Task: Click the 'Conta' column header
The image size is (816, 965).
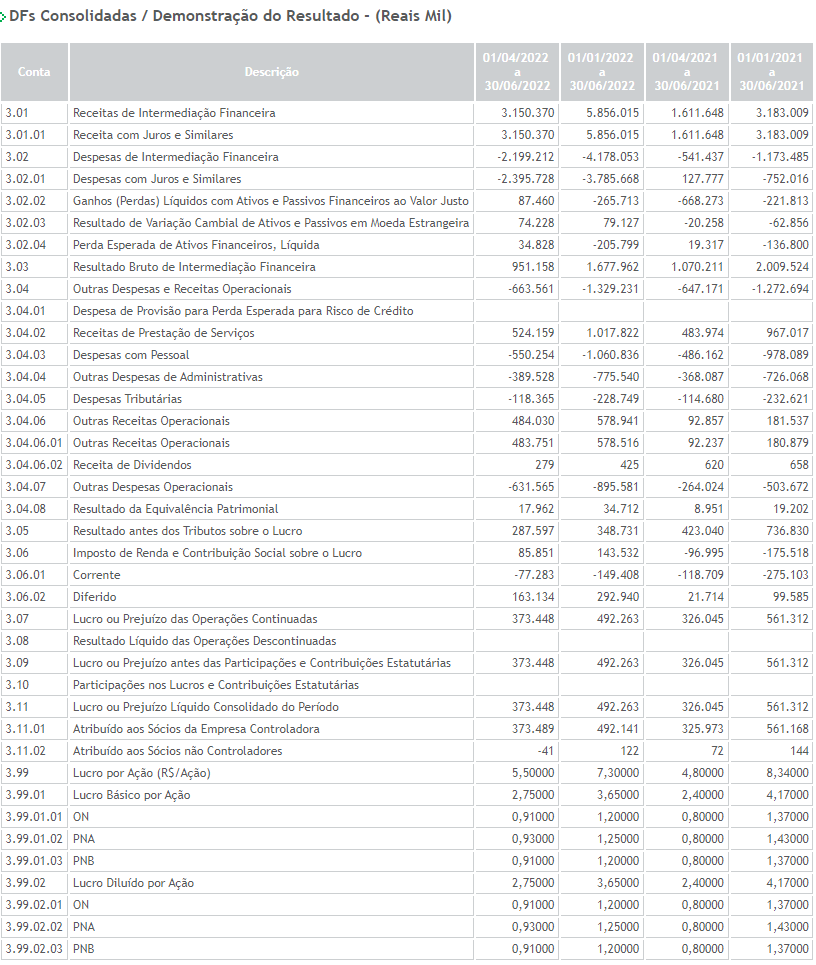Action: [34, 71]
